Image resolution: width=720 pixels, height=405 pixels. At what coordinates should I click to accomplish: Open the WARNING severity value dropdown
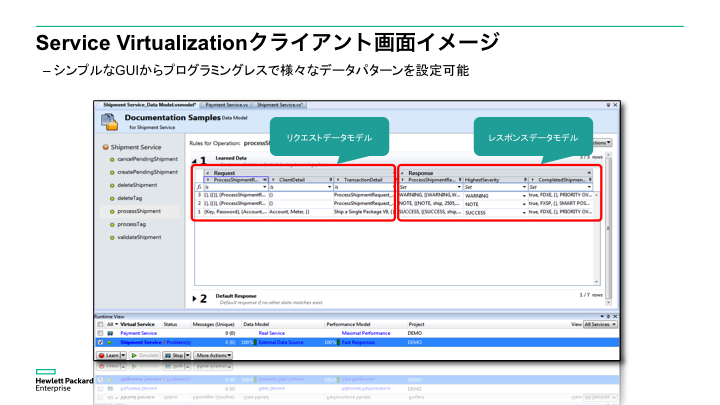[x=524, y=196]
